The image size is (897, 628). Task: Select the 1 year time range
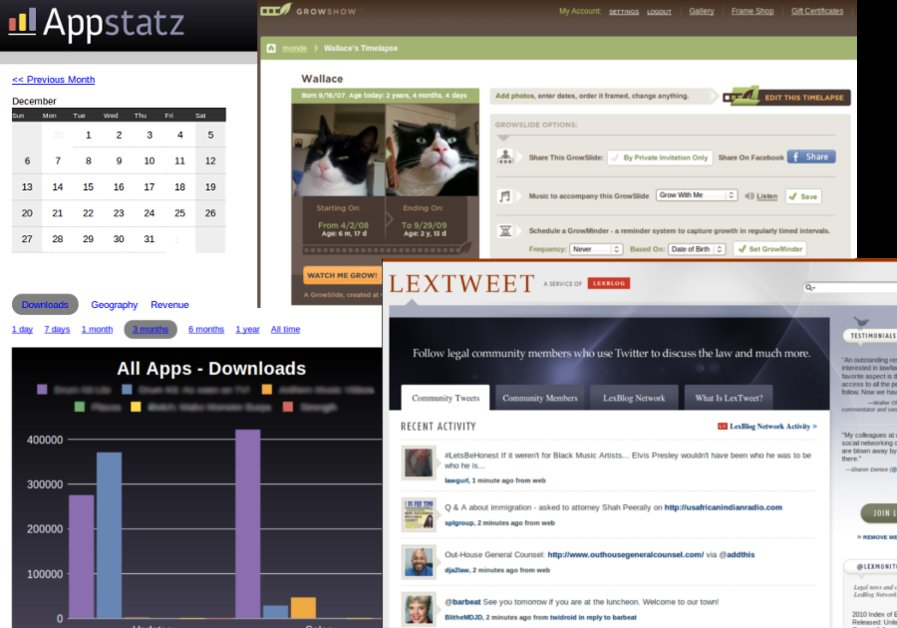point(247,329)
